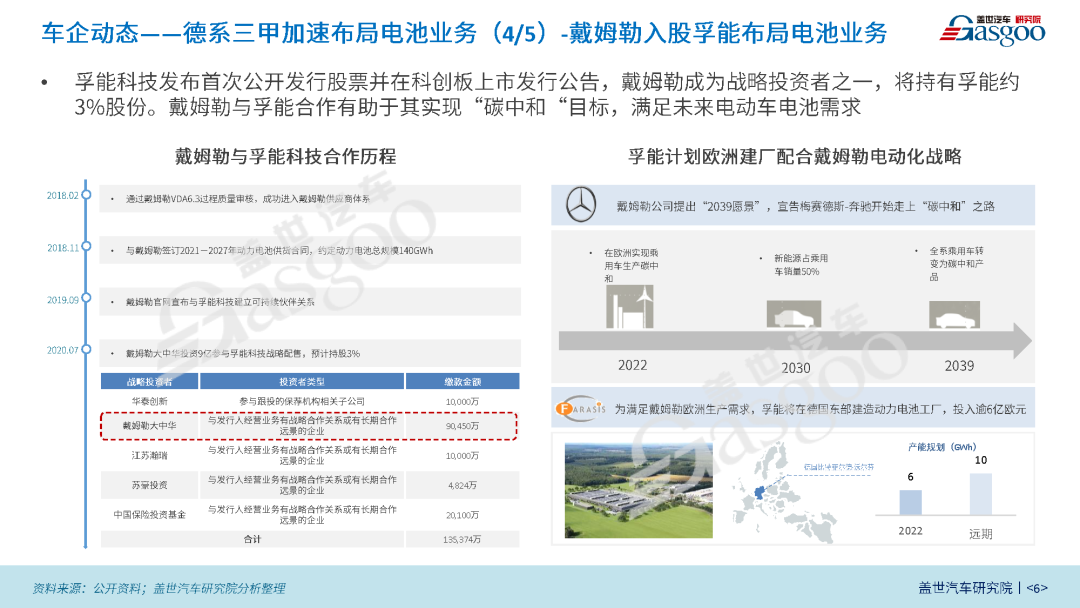
Task: Click the aerial photo of the battery factory
Action: 638,490
